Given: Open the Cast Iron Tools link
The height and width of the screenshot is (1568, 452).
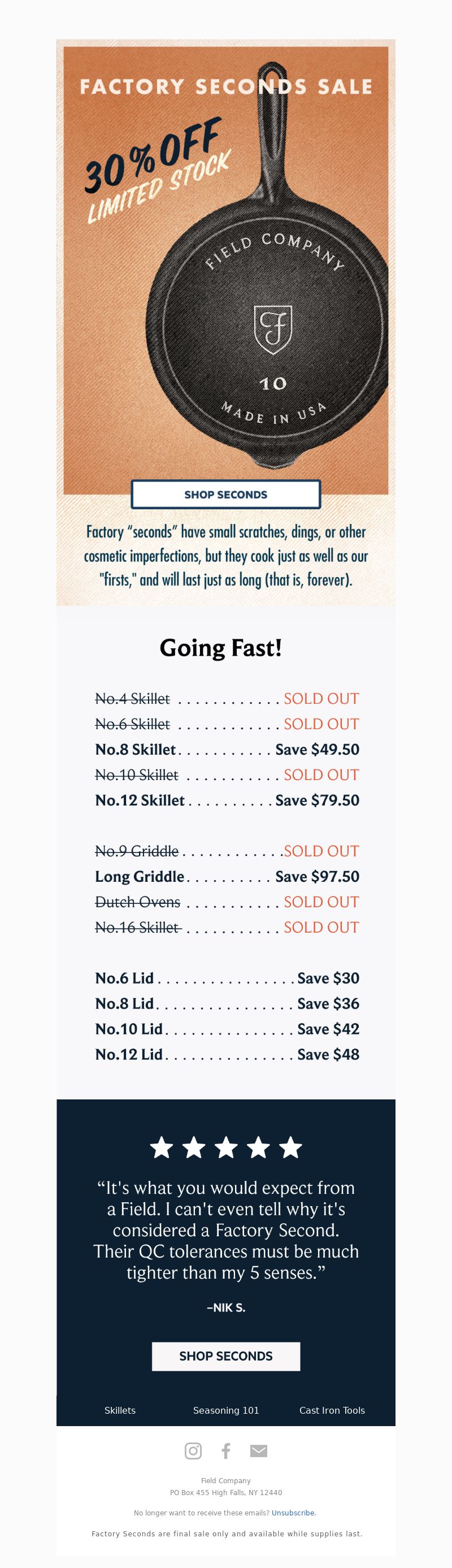Looking at the screenshot, I should coord(332,1410).
